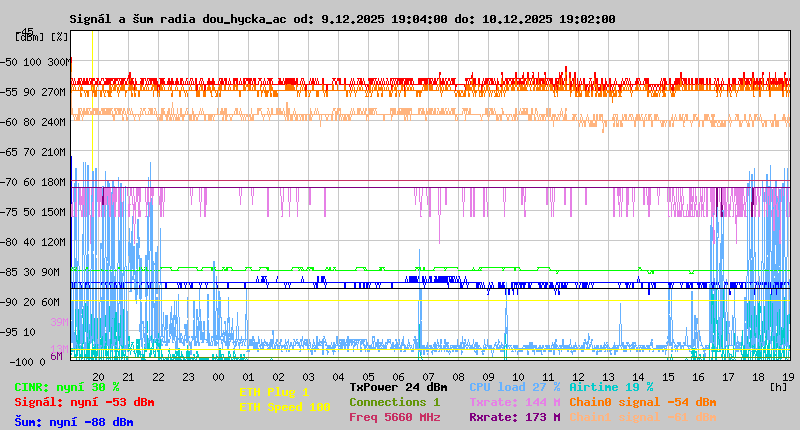Click hour tick '13' on time axis
The height and width of the screenshot is (430, 800).
[x=609, y=377]
